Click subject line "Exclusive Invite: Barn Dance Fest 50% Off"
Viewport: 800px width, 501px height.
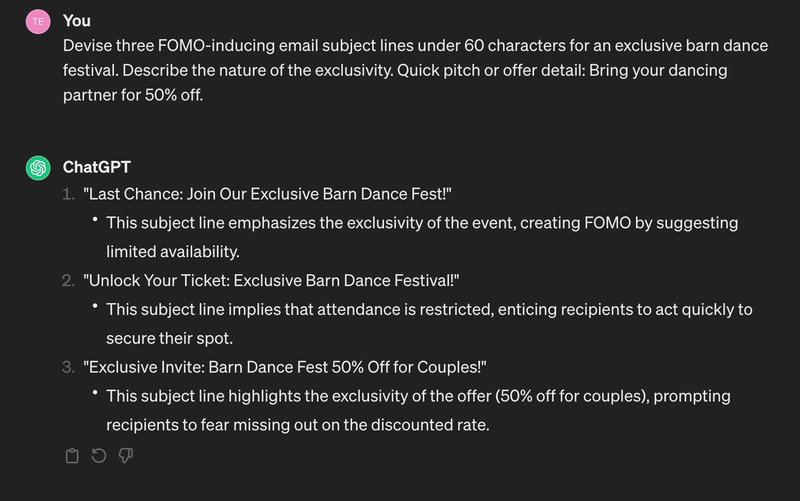(x=285, y=367)
